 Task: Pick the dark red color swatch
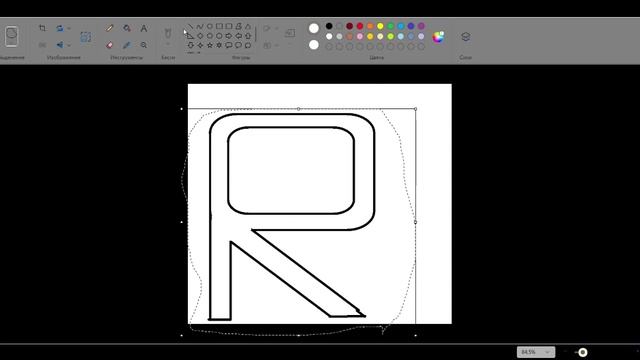click(349, 26)
